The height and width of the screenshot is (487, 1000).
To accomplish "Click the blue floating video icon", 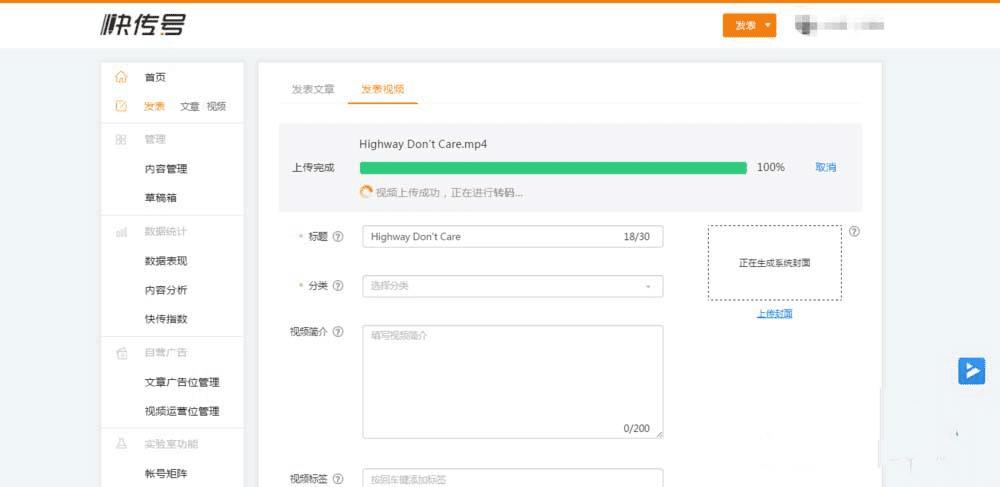I will 971,370.
